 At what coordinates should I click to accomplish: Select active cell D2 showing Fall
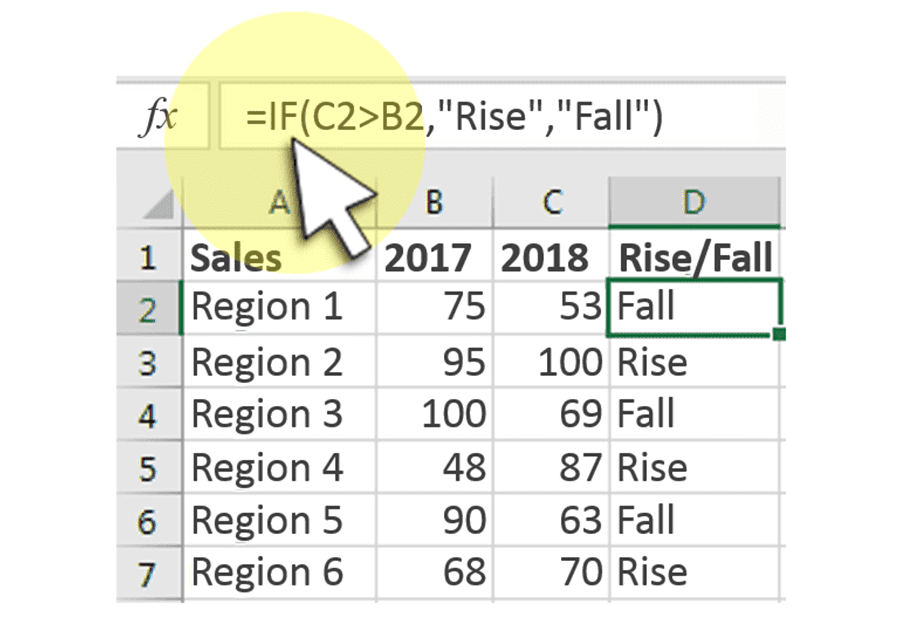click(693, 307)
